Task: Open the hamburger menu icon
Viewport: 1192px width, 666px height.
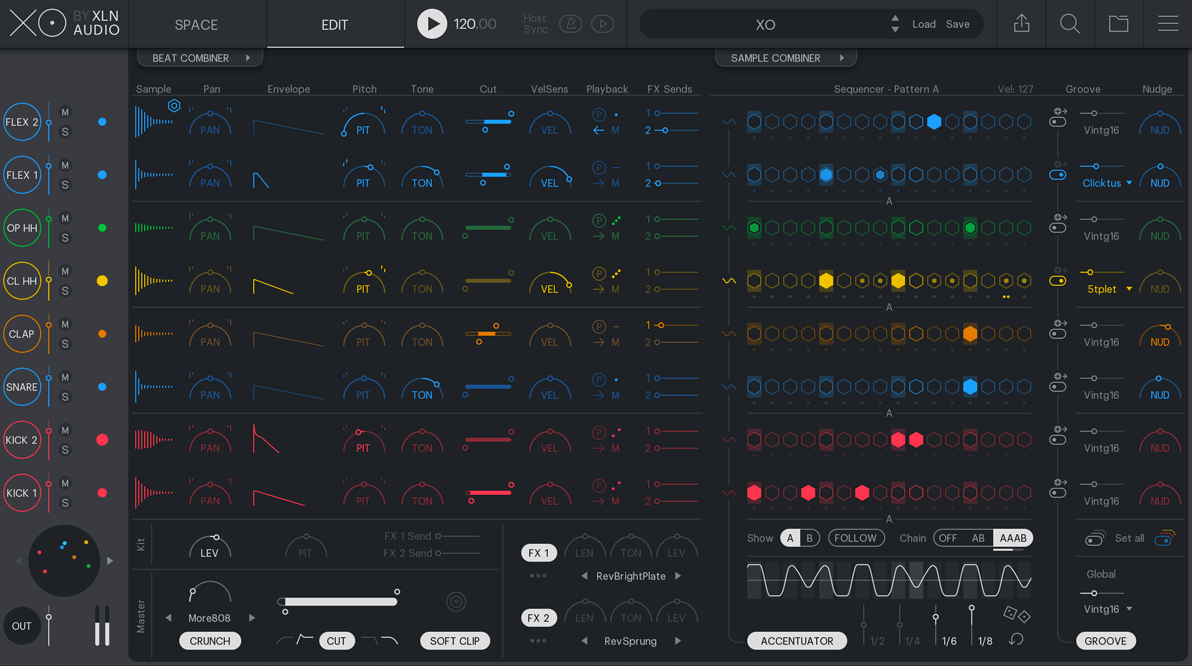Action: click(1167, 24)
